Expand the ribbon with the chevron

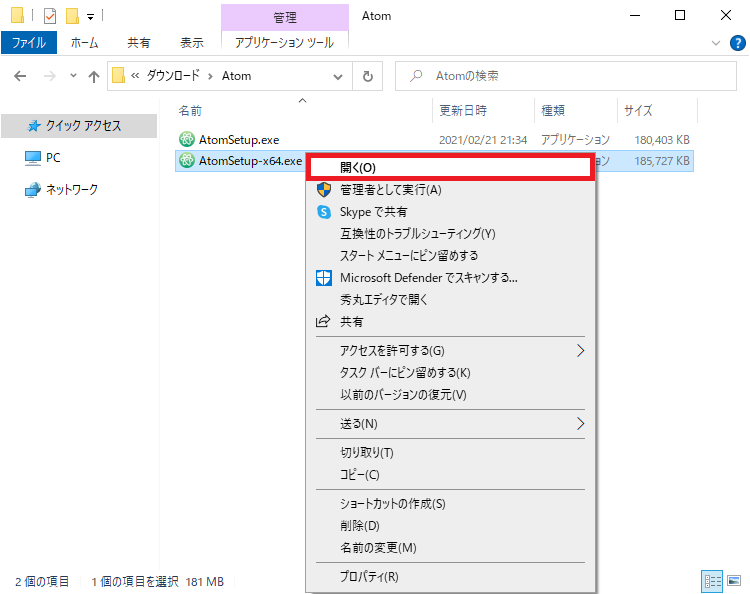coord(715,43)
